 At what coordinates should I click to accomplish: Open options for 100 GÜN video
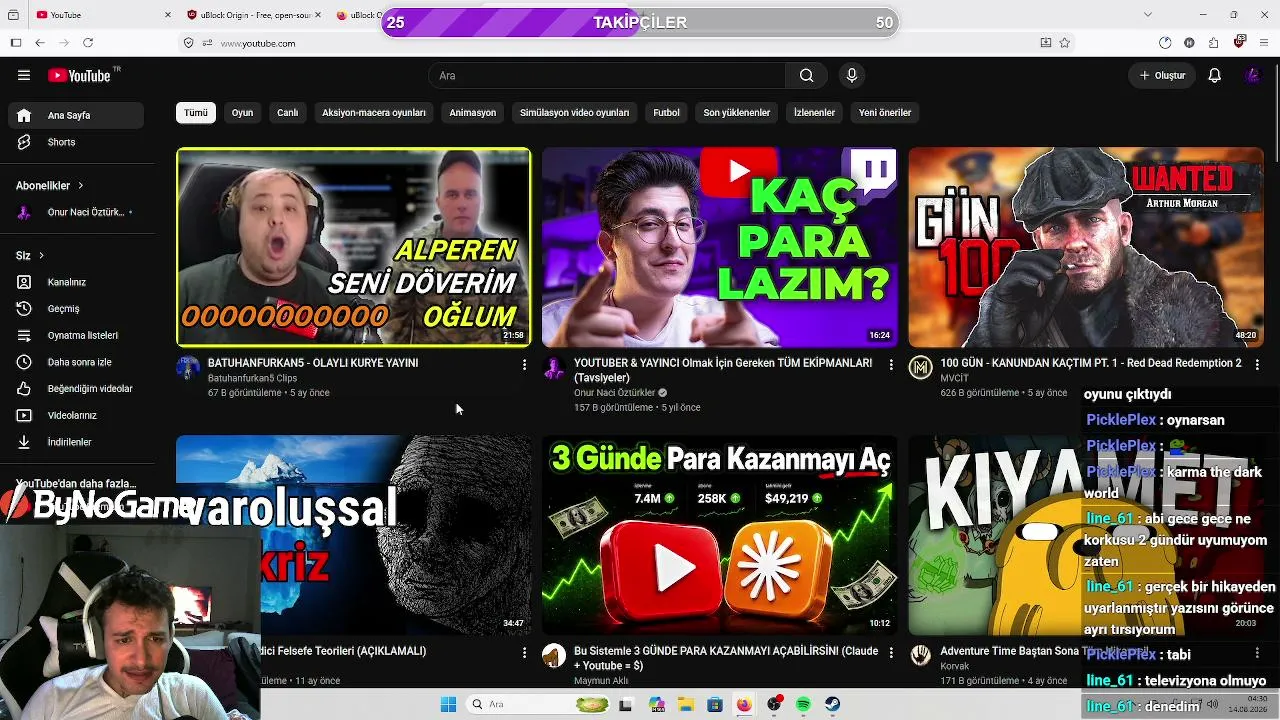(1257, 365)
